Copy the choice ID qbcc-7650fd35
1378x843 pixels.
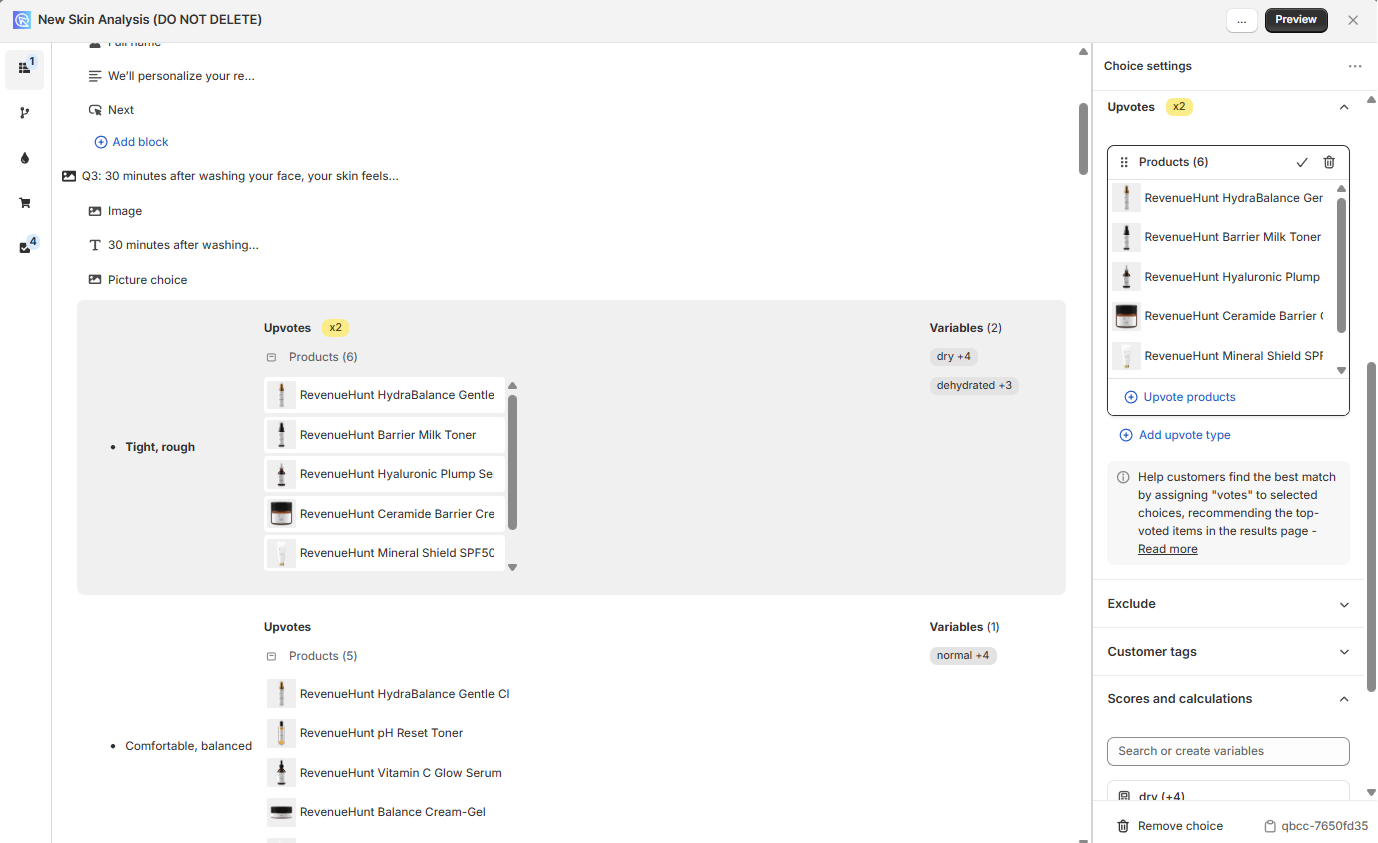tap(1316, 826)
